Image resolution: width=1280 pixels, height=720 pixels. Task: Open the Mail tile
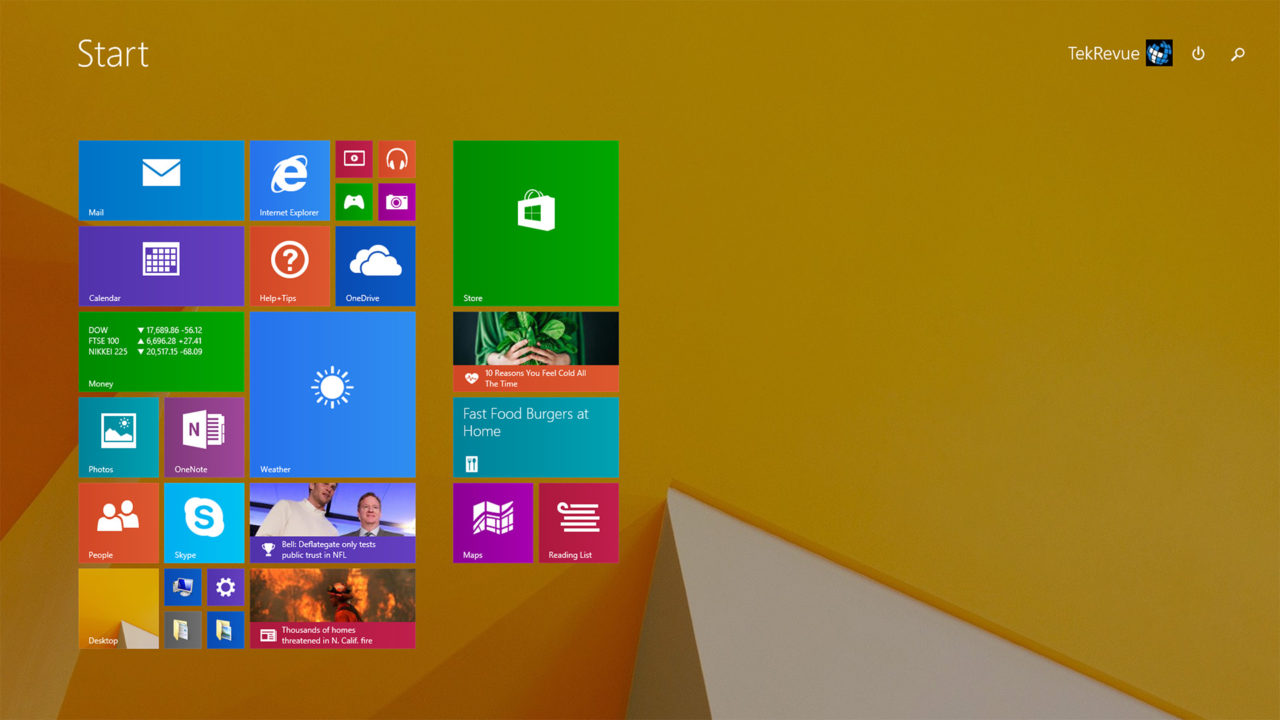click(161, 180)
